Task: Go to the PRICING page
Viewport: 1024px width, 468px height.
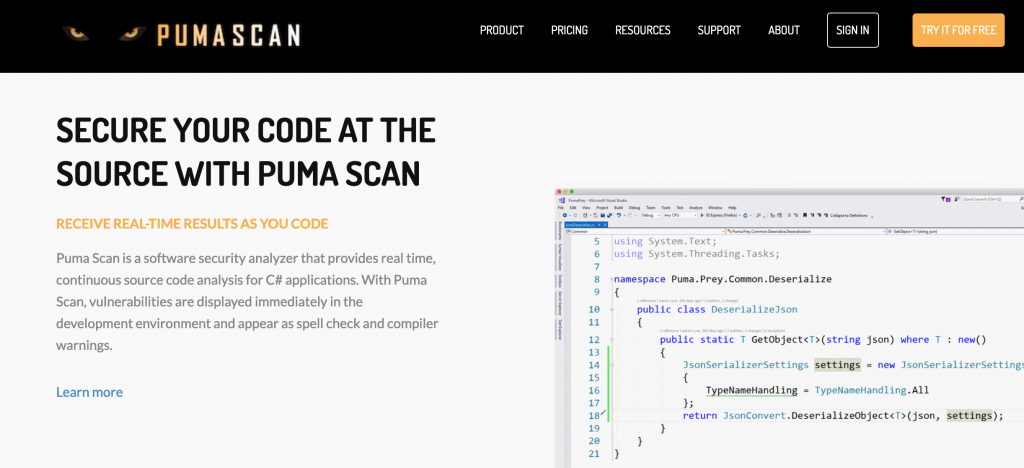Action: pos(569,30)
